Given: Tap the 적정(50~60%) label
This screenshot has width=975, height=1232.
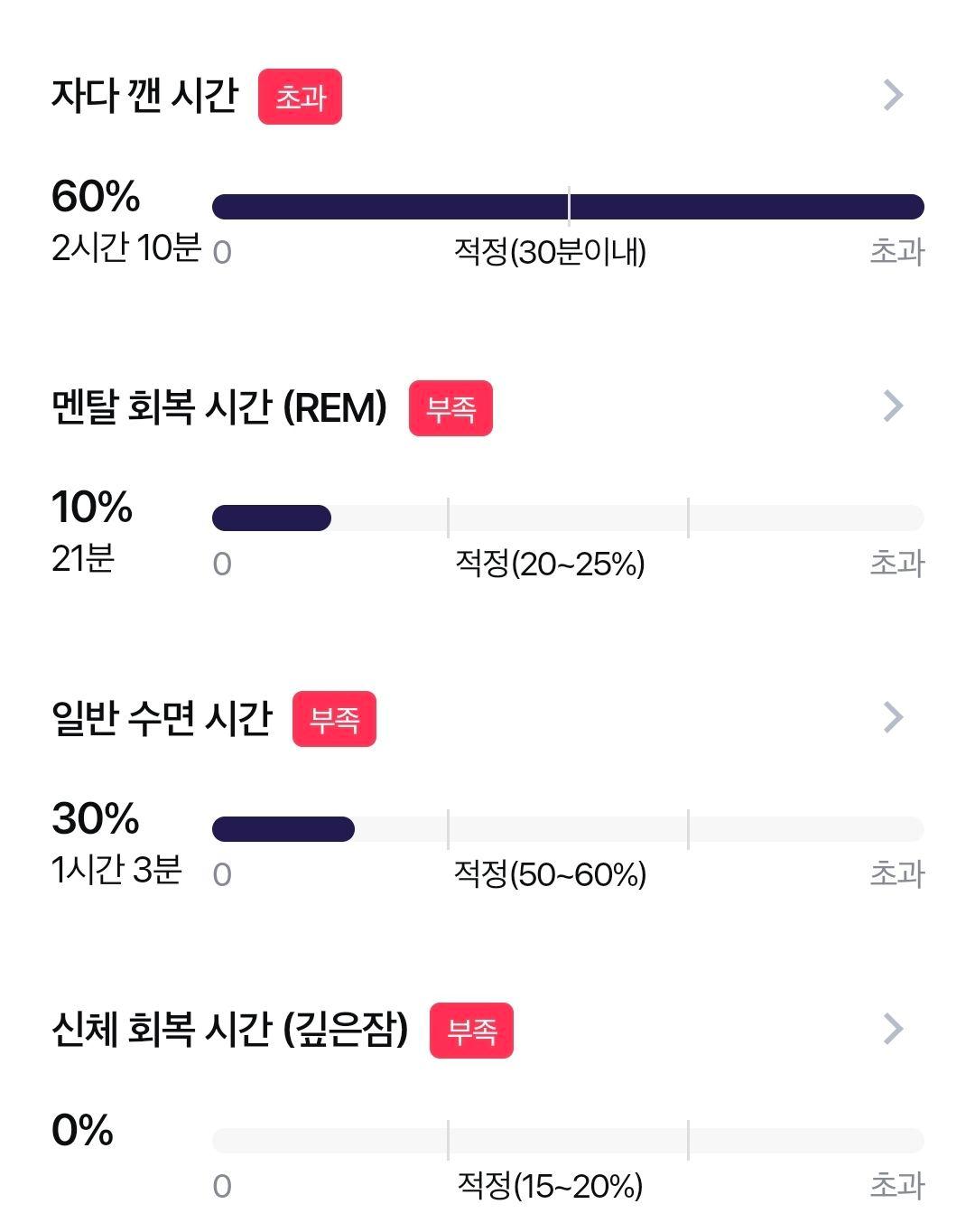Looking at the screenshot, I should [550, 874].
